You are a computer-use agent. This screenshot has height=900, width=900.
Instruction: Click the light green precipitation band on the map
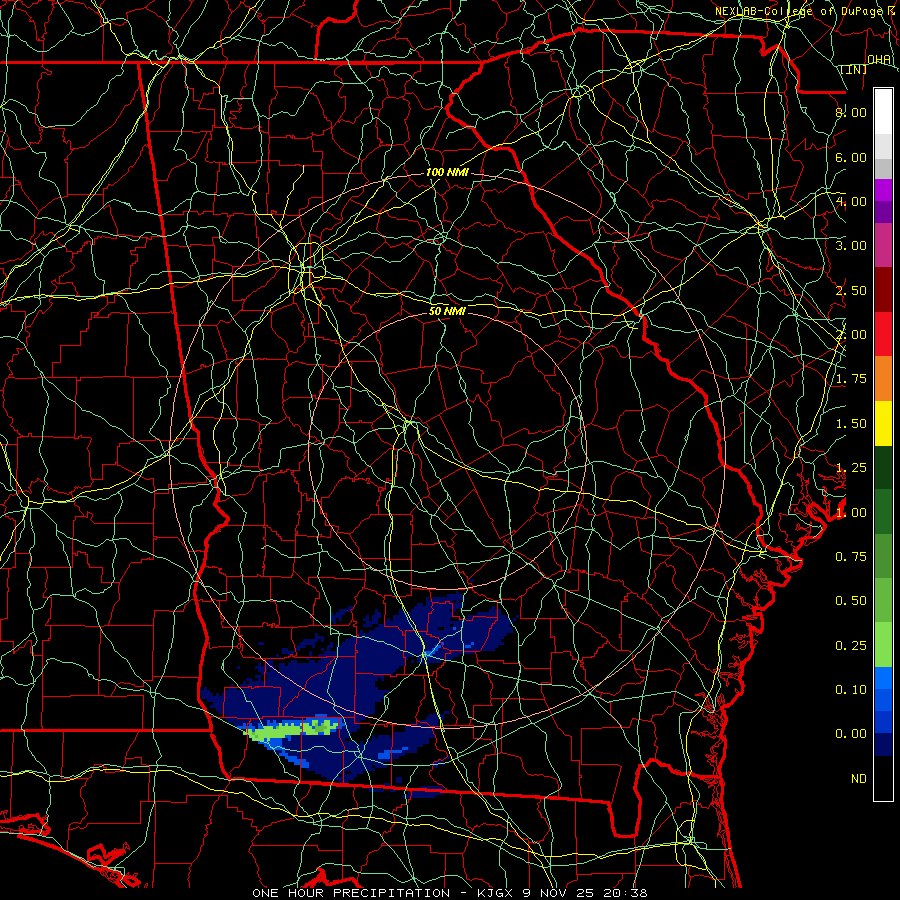click(x=292, y=729)
